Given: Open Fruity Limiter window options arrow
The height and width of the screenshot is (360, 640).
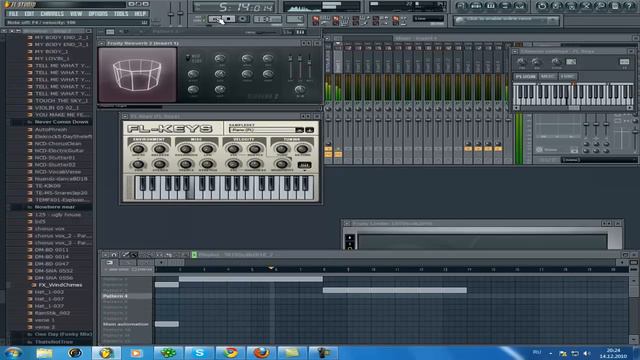Looking at the screenshot, I should [347, 223].
